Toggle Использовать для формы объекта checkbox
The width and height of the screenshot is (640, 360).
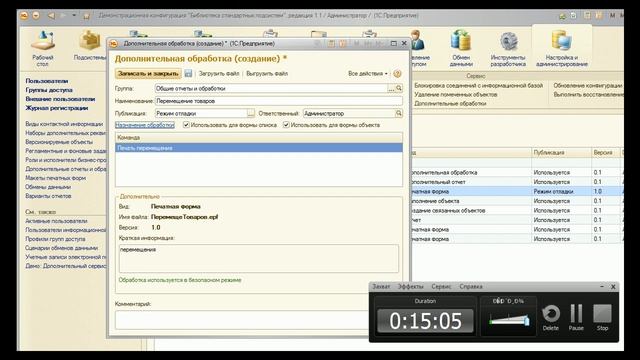[286, 125]
